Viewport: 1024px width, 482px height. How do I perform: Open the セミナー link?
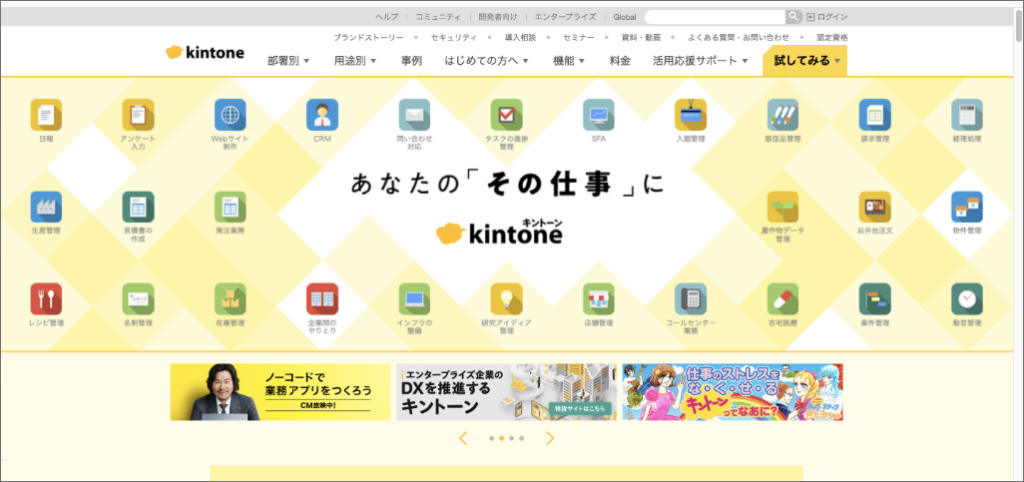tap(579, 38)
